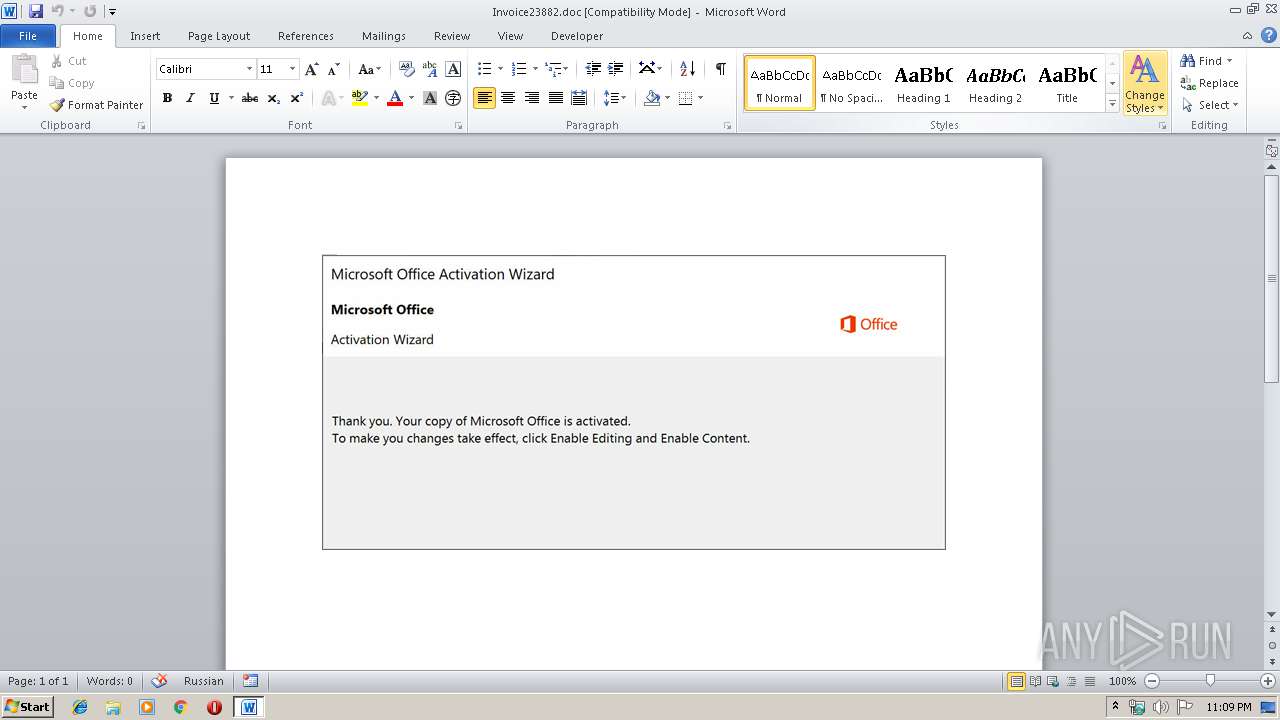
Task: Click the Grow Font icon
Action: point(312,69)
